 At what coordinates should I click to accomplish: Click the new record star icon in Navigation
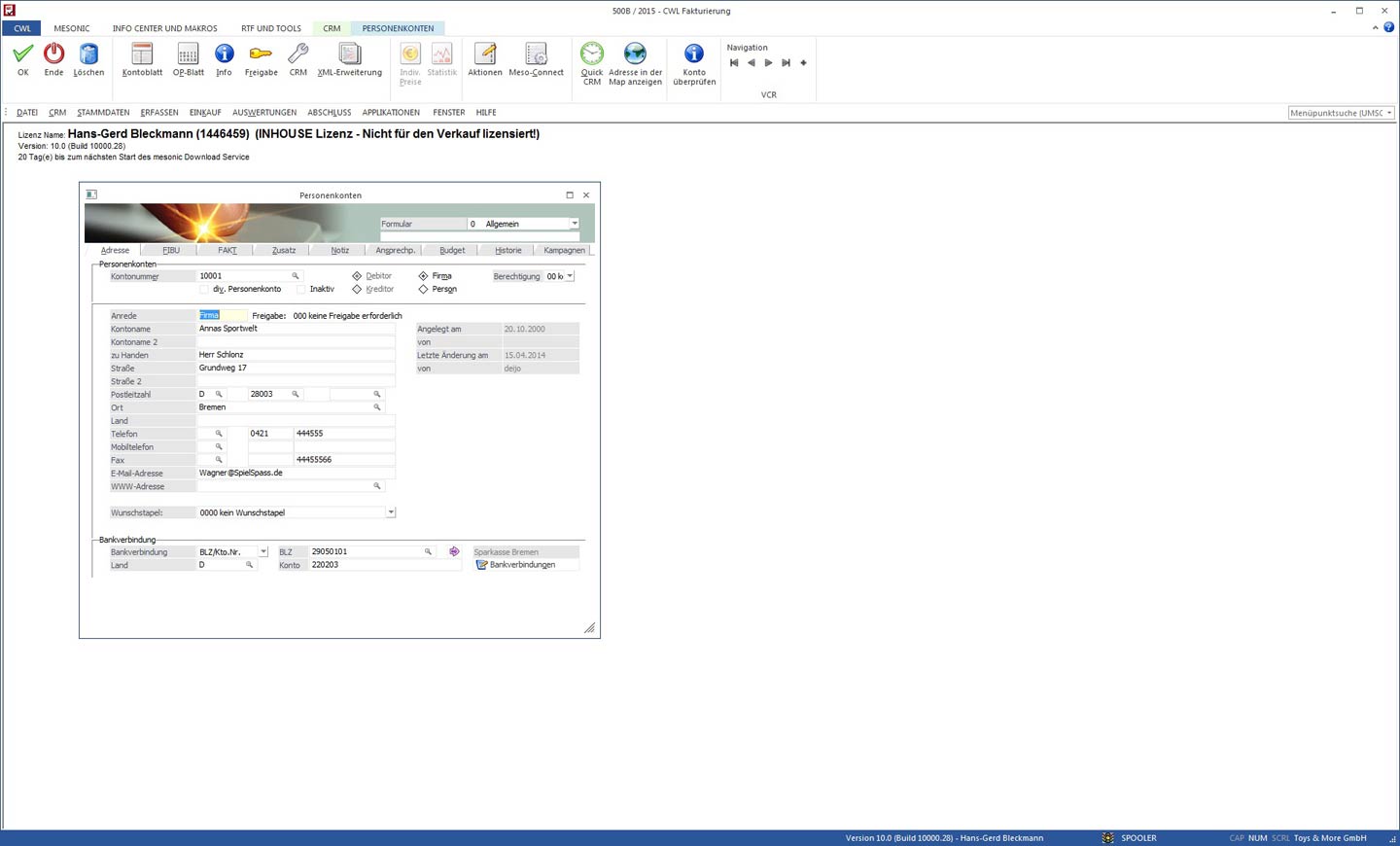click(803, 63)
